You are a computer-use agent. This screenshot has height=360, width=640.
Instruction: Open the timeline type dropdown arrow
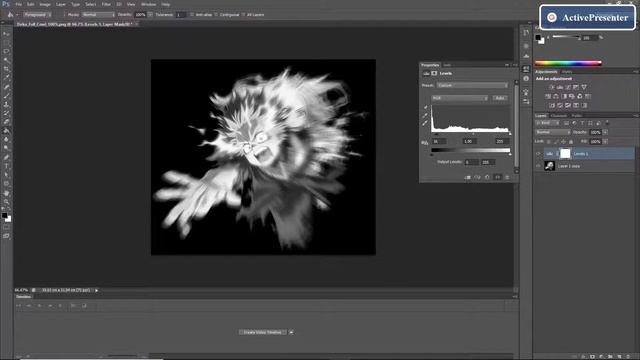pos(291,332)
